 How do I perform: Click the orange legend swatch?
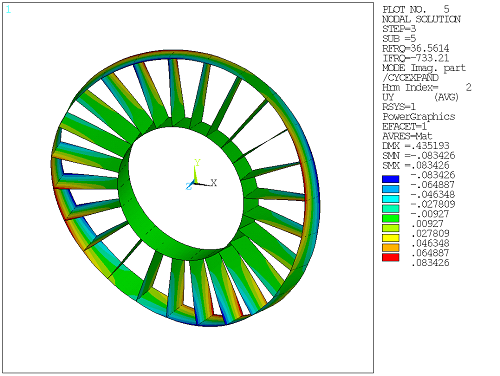[x=390, y=248]
